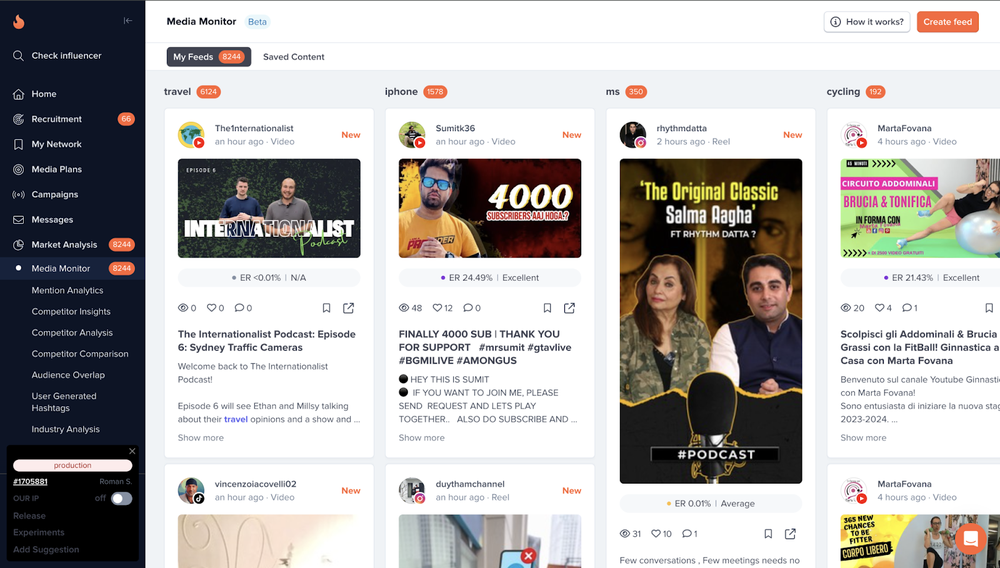Switch to Saved Content tab
This screenshot has width=1000, height=568.
(x=293, y=57)
